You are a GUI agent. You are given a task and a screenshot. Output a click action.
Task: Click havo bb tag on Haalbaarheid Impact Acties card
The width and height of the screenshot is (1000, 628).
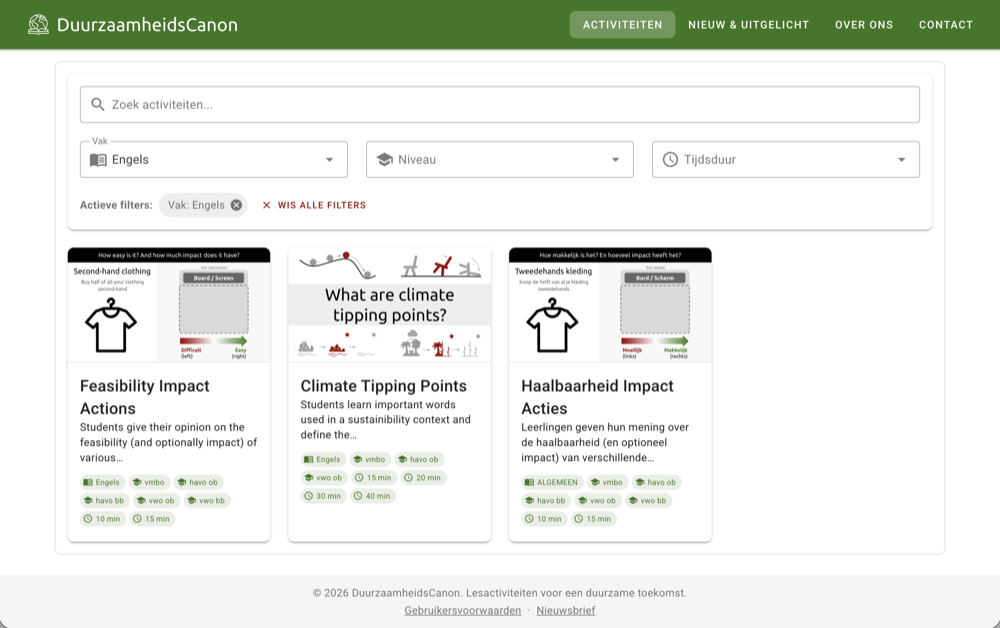point(545,500)
